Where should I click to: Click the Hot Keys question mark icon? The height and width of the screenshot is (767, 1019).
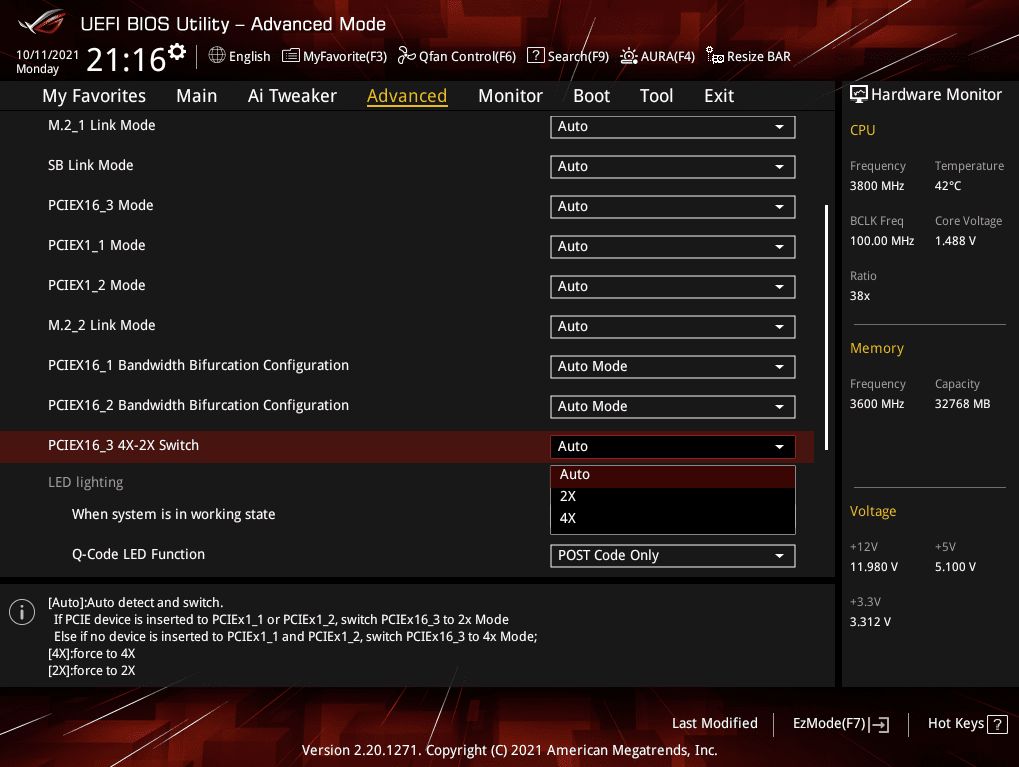pyautogui.click(x=997, y=724)
